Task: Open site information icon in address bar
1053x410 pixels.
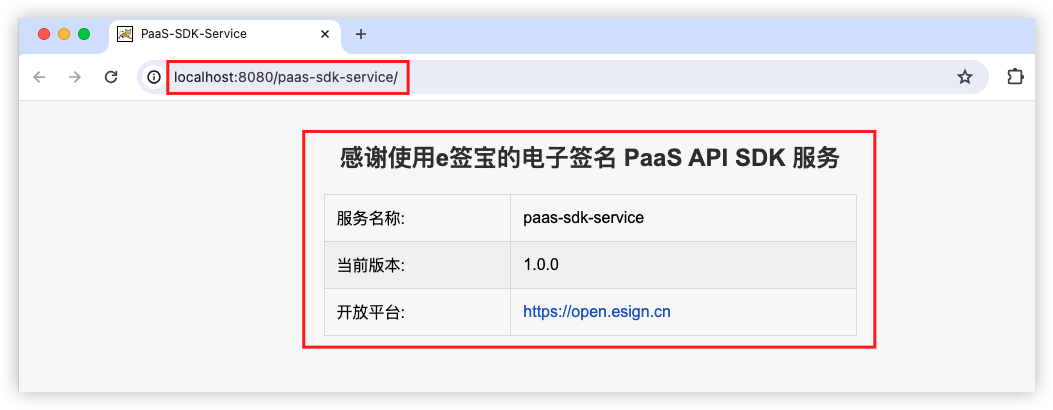Action: pyautogui.click(x=154, y=77)
